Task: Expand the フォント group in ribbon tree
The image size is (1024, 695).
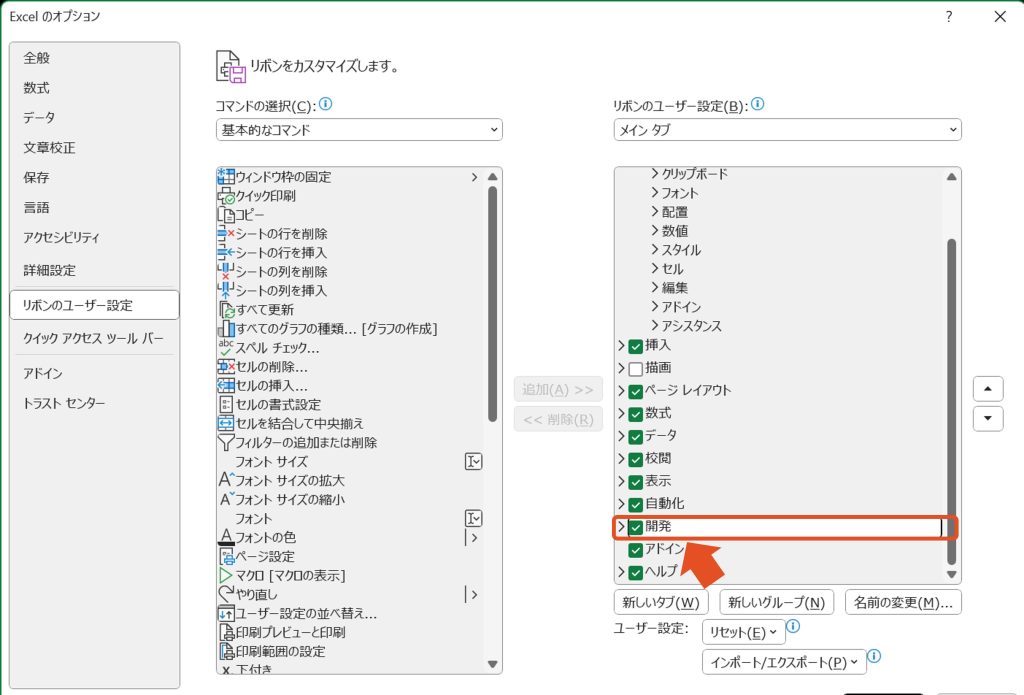Action: click(x=654, y=193)
